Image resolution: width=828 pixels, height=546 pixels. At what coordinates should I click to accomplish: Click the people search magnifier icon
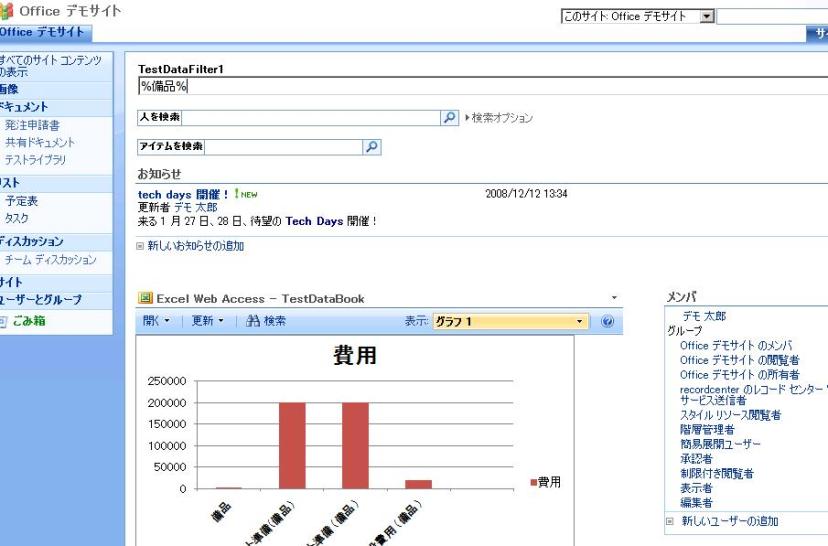point(449,117)
